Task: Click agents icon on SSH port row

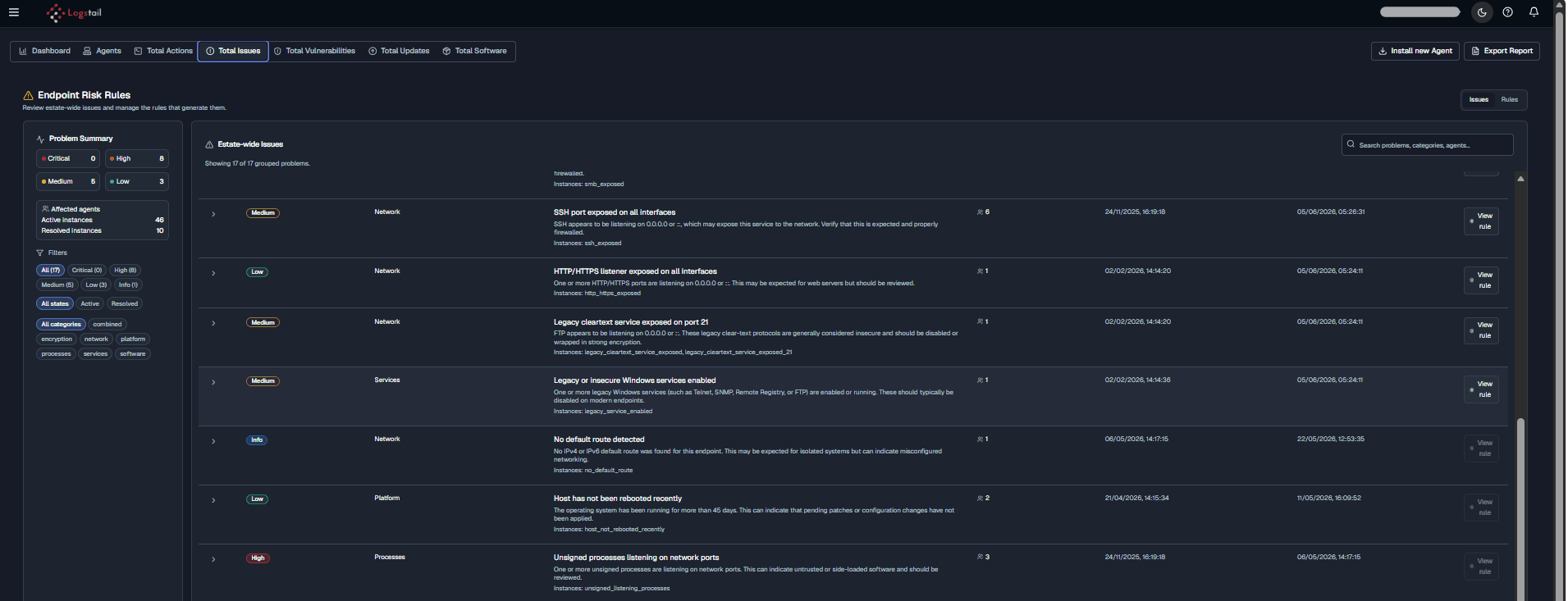Action: click(980, 212)
